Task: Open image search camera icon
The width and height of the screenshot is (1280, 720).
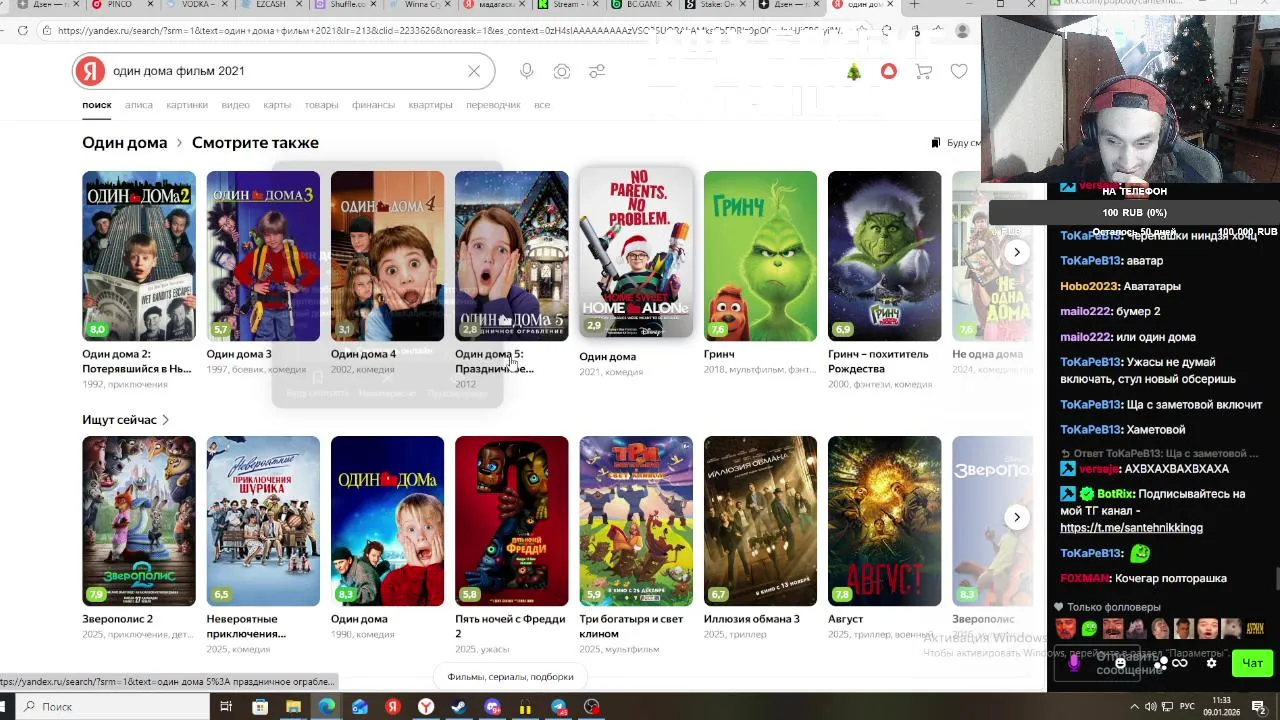Action: (x=562, y=71)
